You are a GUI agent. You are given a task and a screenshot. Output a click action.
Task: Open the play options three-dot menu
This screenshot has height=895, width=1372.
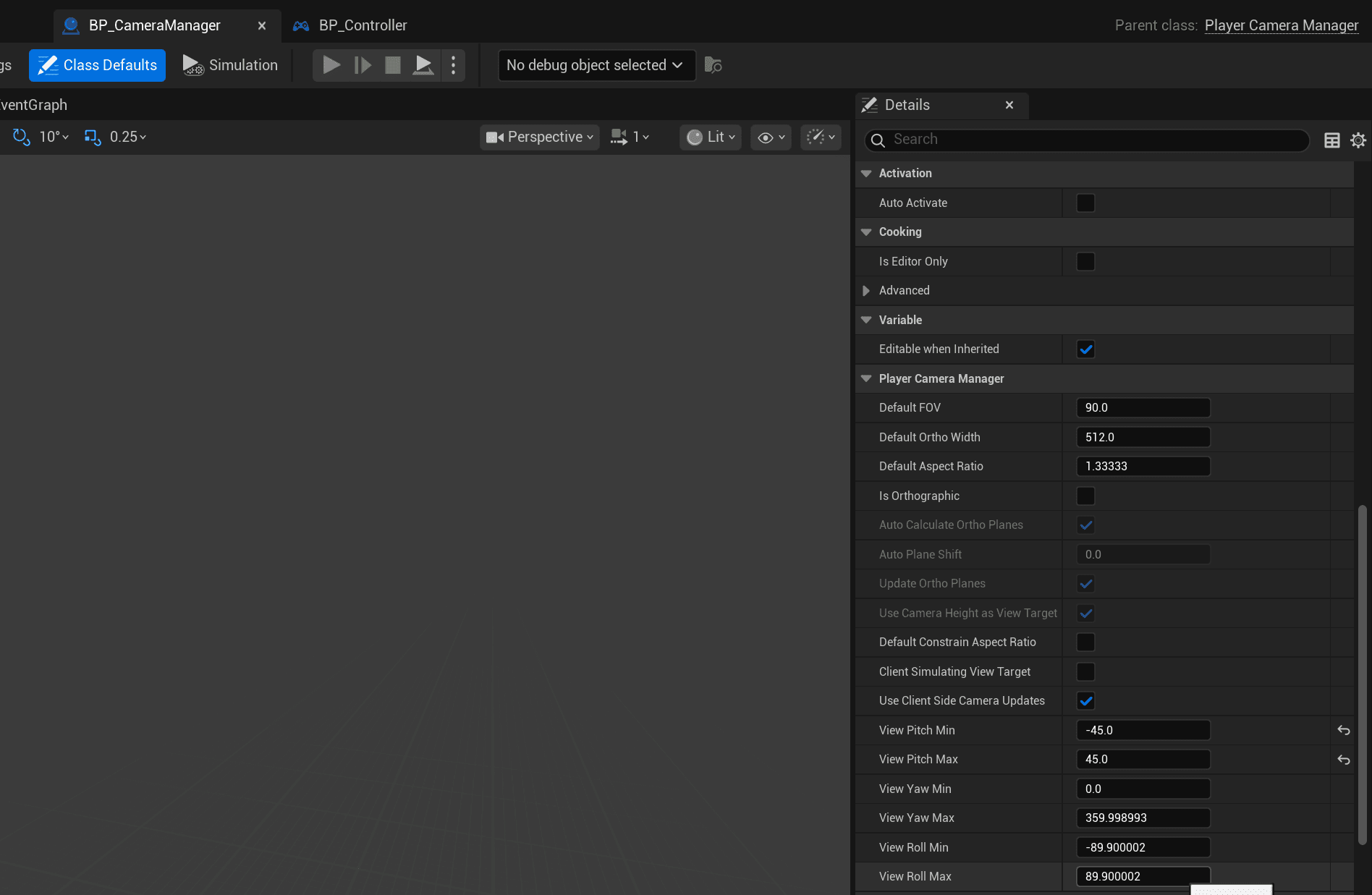click(454, 65)
